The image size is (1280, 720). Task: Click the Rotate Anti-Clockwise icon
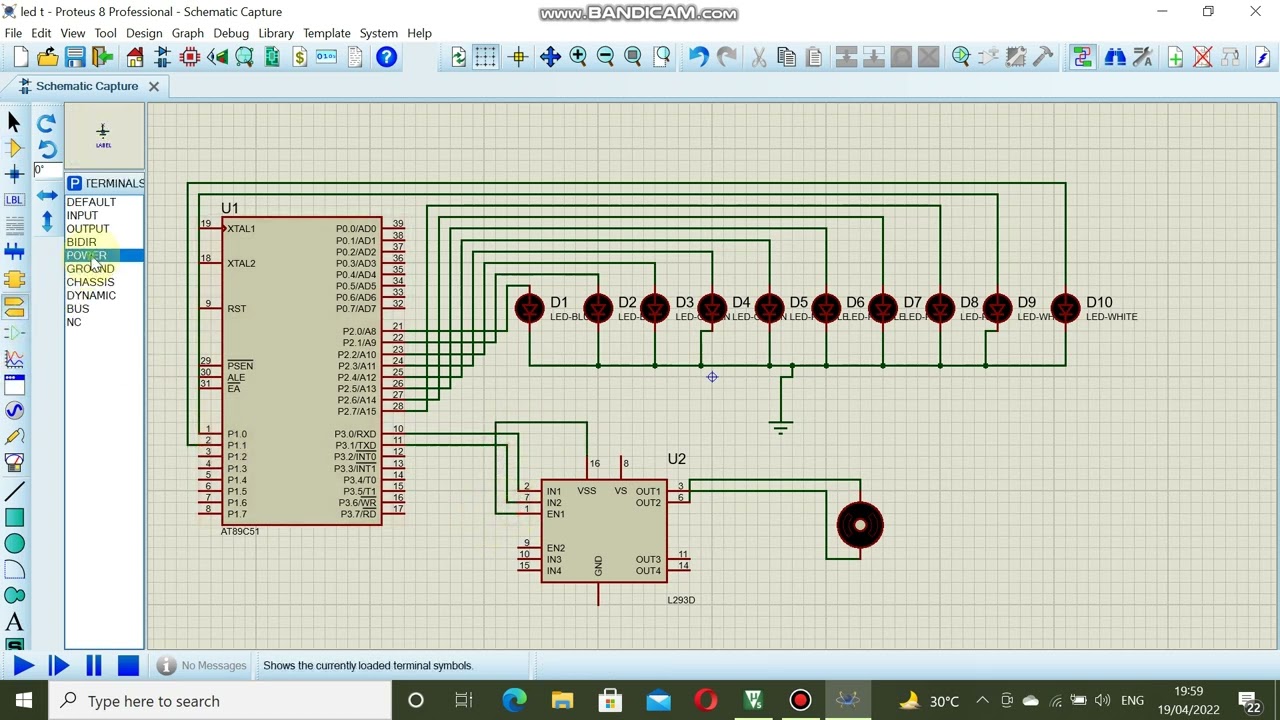pos(46,149)
